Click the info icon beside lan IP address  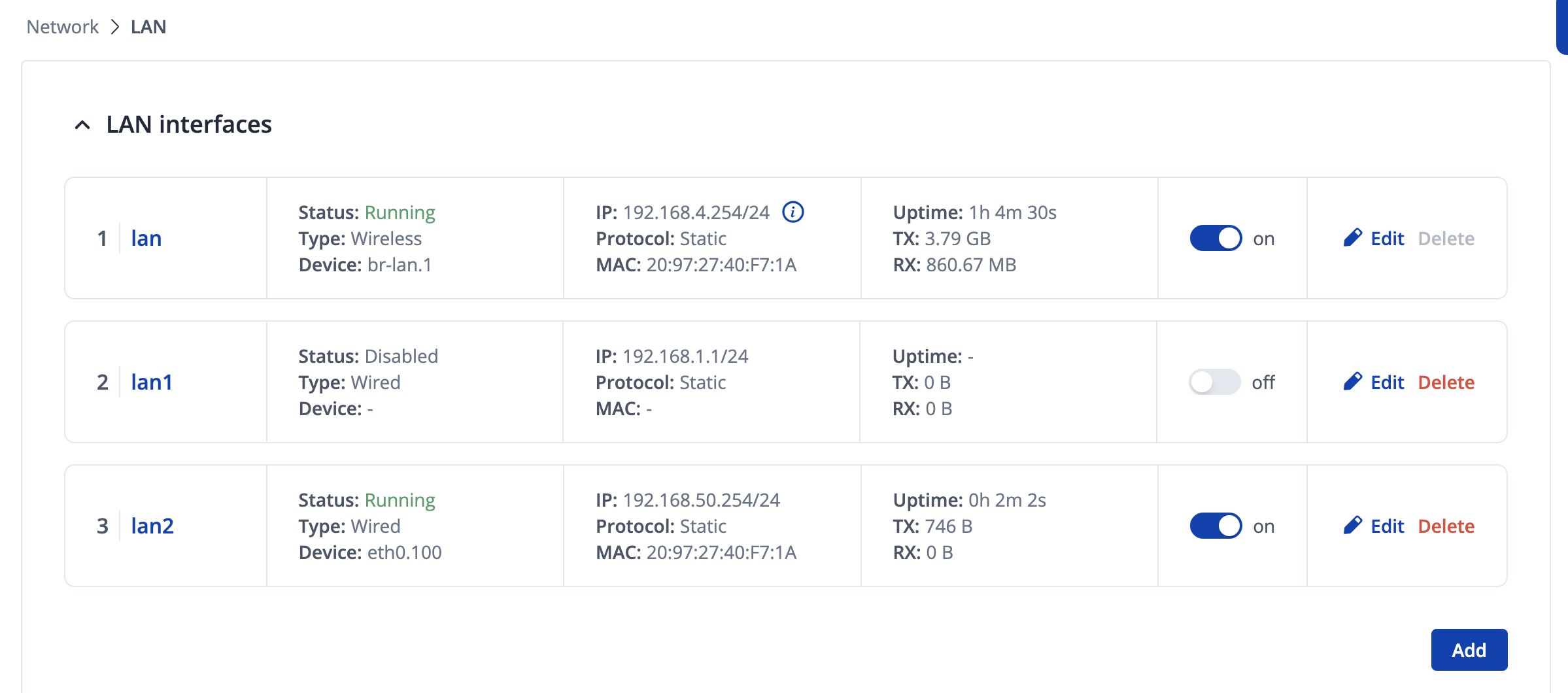(793, 212)
